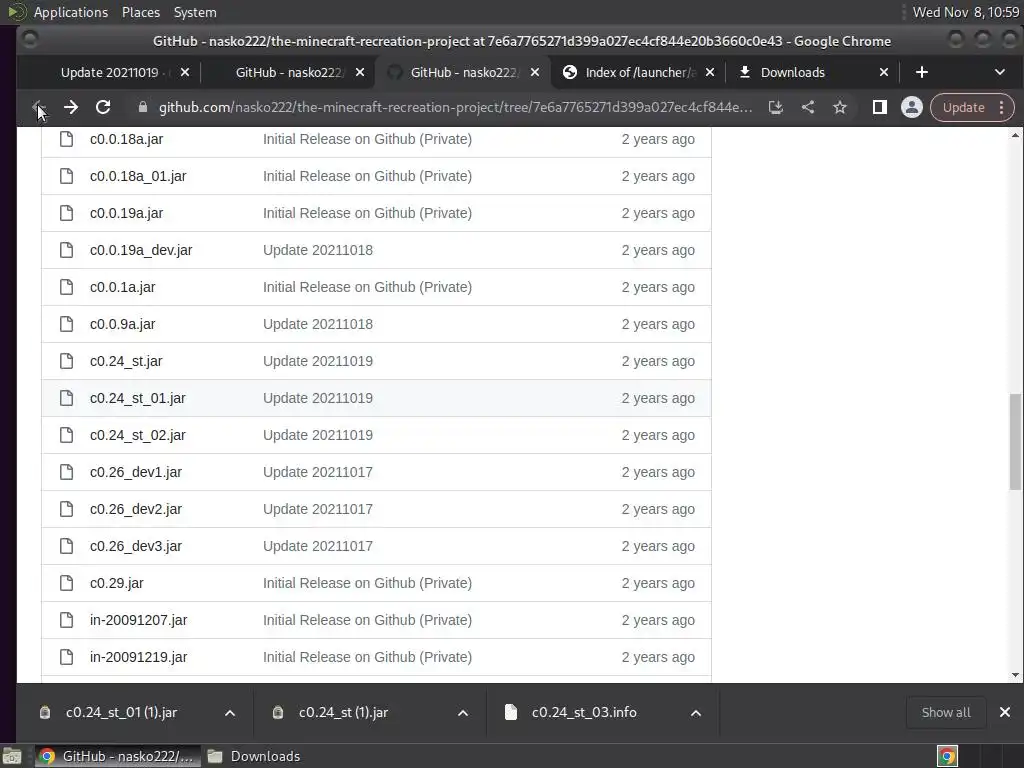Image resolution: width=1024 pixels, height=768 pixels.
Task: Click the file icon for c0.26_dev2.jar
Action: coord(67,509)
